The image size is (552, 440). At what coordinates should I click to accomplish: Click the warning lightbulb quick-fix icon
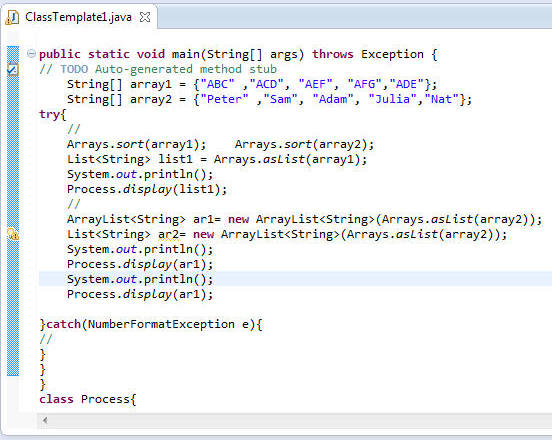tap(13, 234)
